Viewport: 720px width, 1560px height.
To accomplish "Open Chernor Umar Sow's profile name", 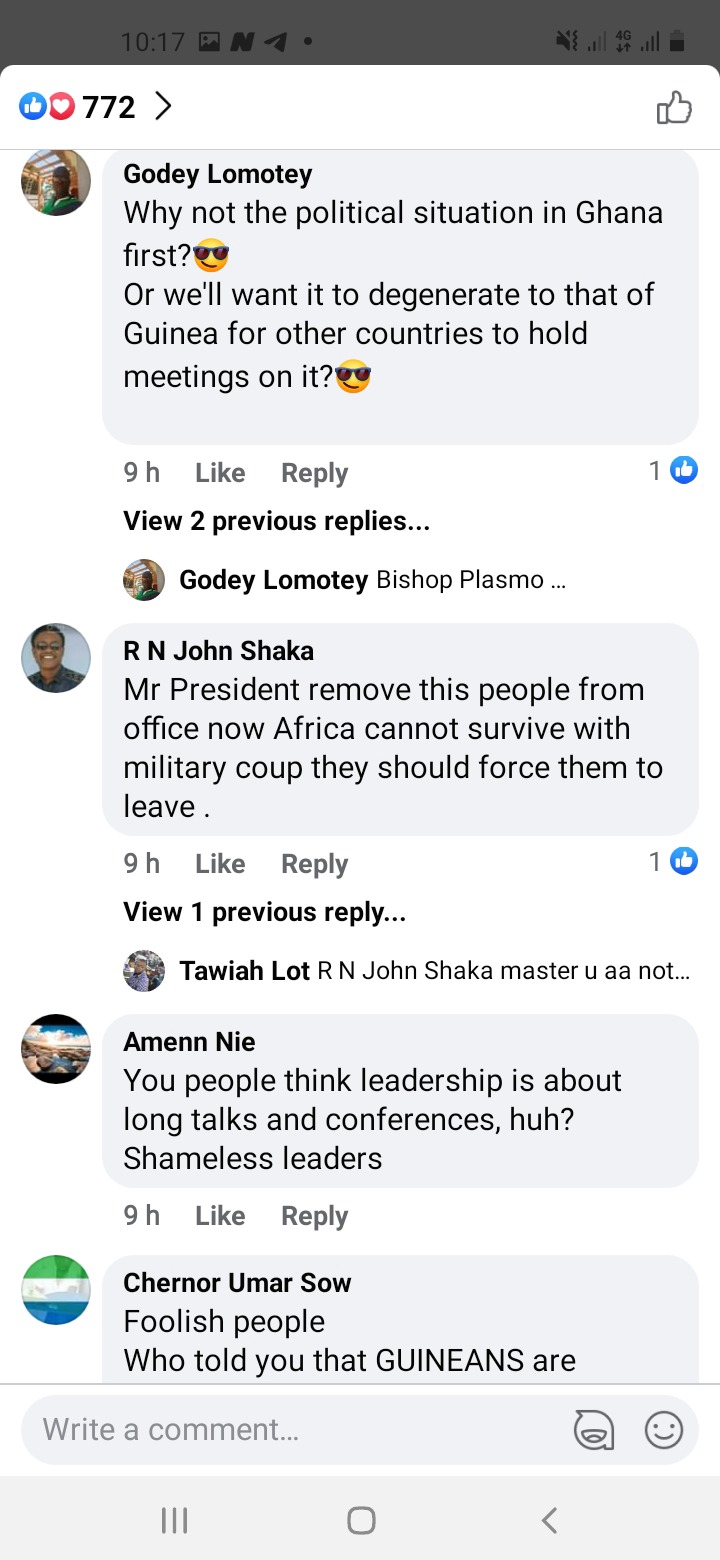I will pyautogui.click(x=237, y=1282).
